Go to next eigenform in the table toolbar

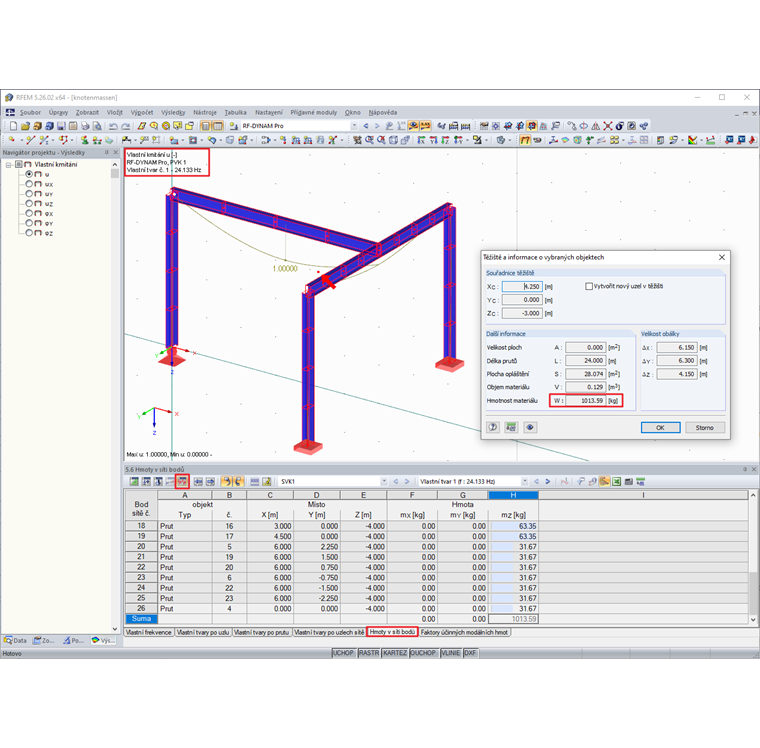tap(548, 481)
